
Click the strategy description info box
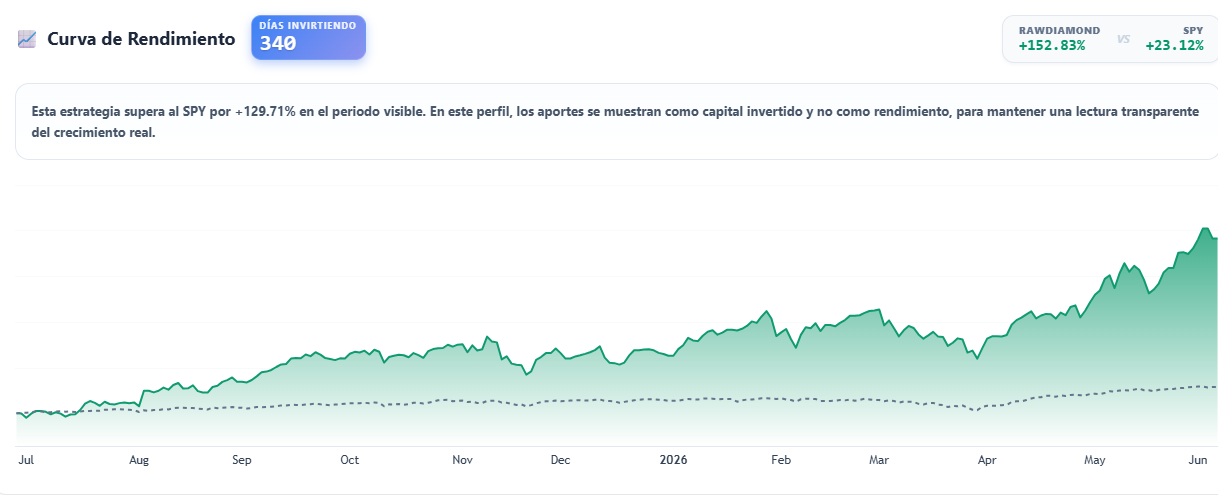(616, 122)
